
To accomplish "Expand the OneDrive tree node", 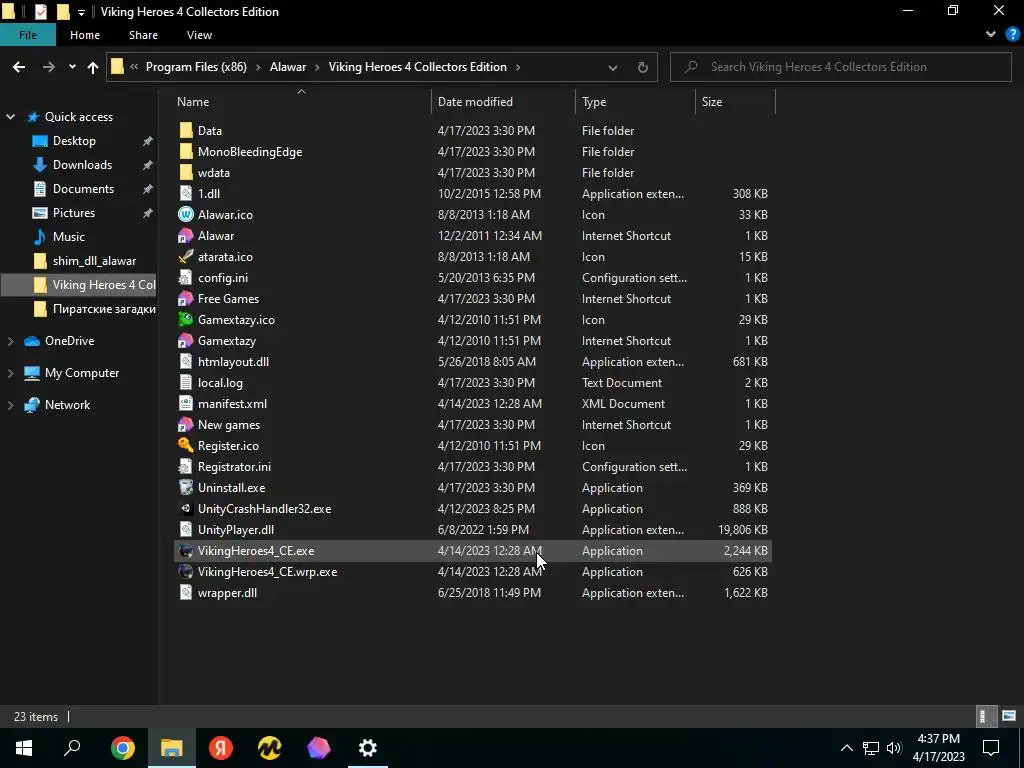I will (x=10, y=341).
